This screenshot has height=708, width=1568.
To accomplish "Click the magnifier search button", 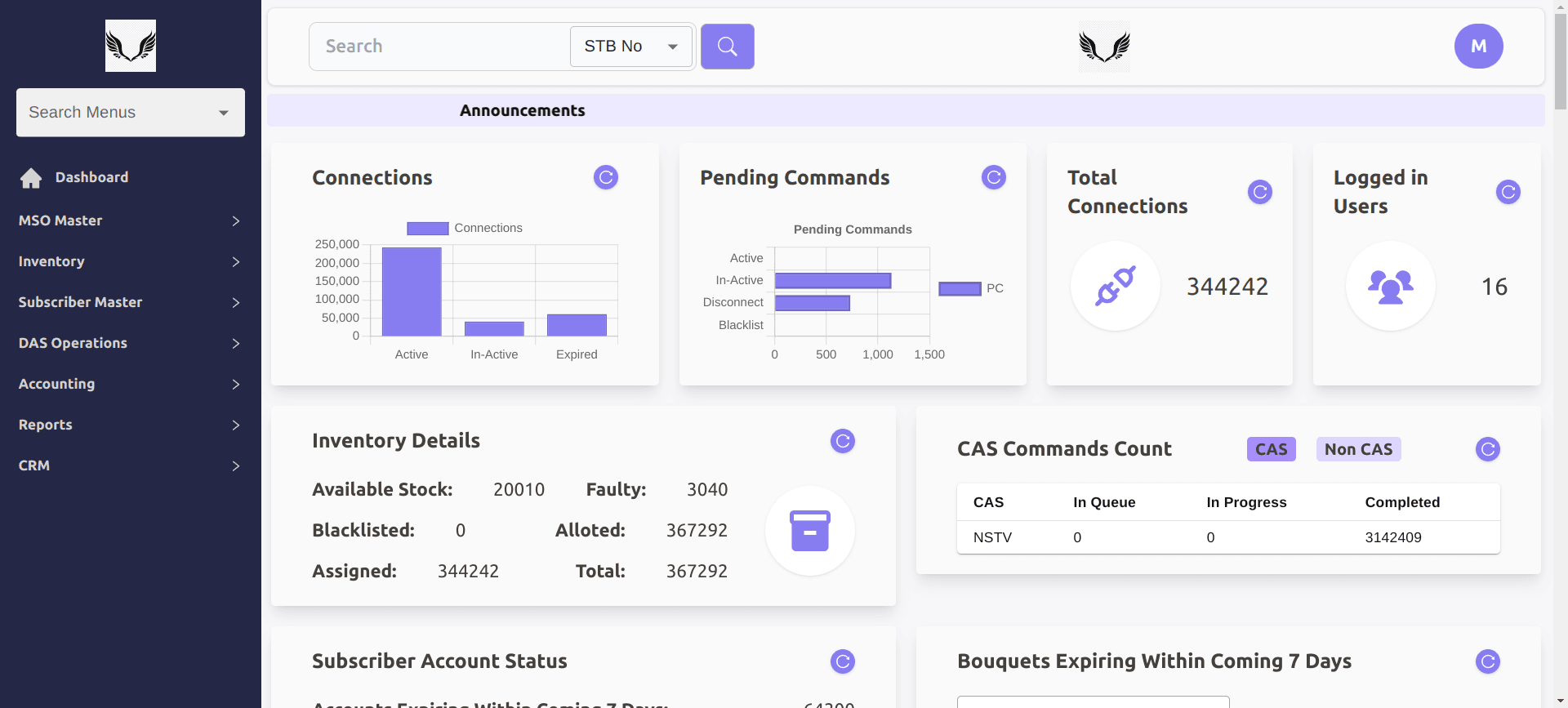I will point(727,47).
